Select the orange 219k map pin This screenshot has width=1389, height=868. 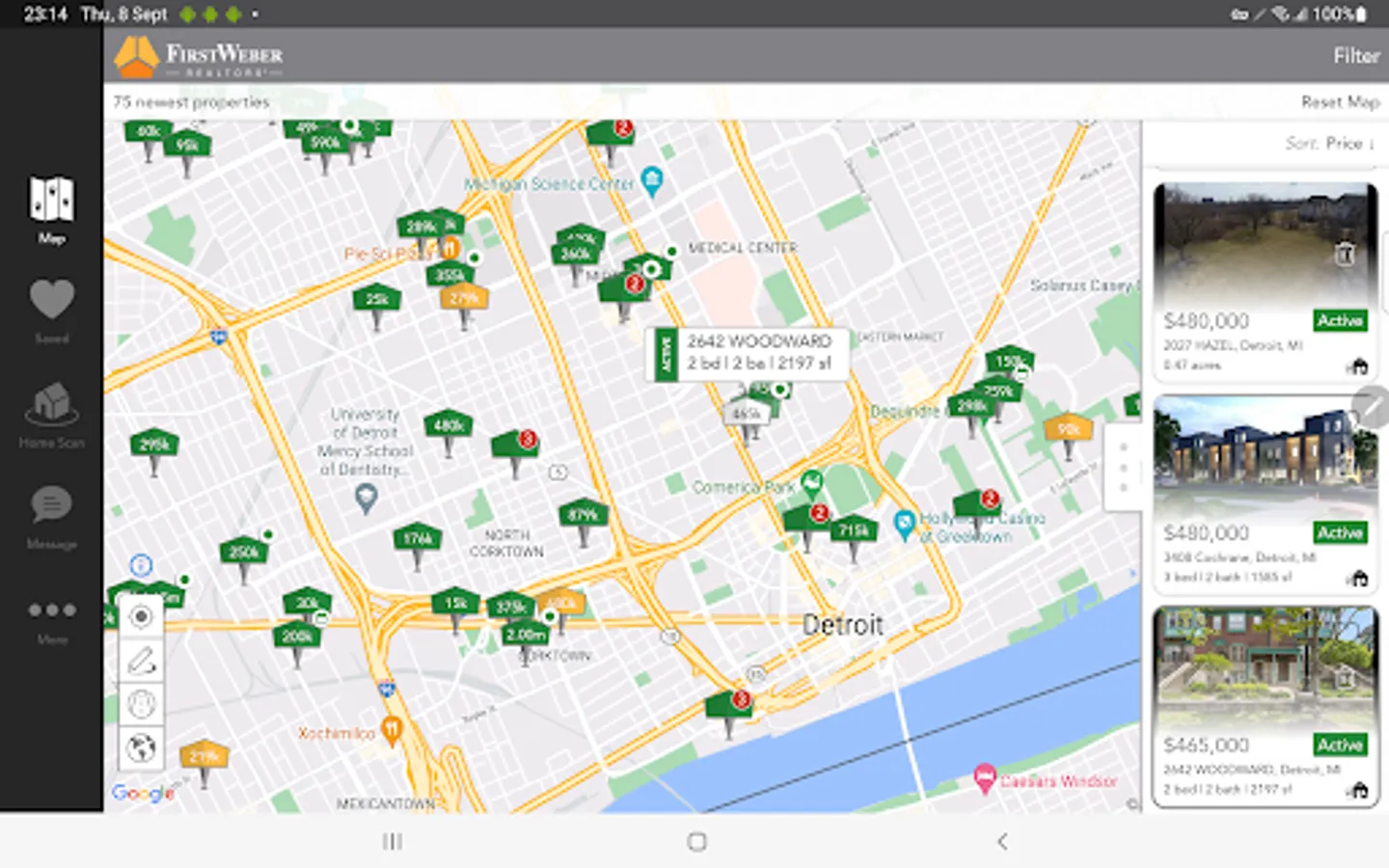(204, 757)
